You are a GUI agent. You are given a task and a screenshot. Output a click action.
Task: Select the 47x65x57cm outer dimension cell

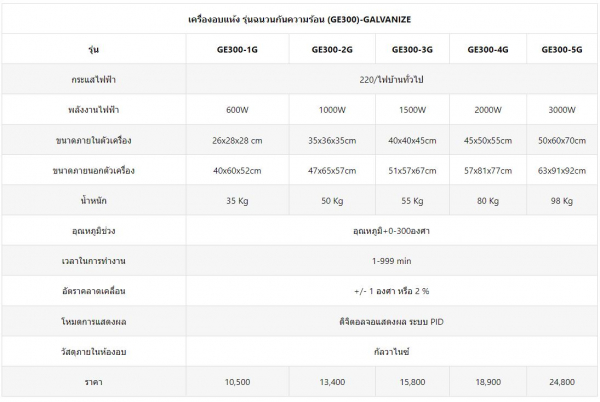click(332, 171)
